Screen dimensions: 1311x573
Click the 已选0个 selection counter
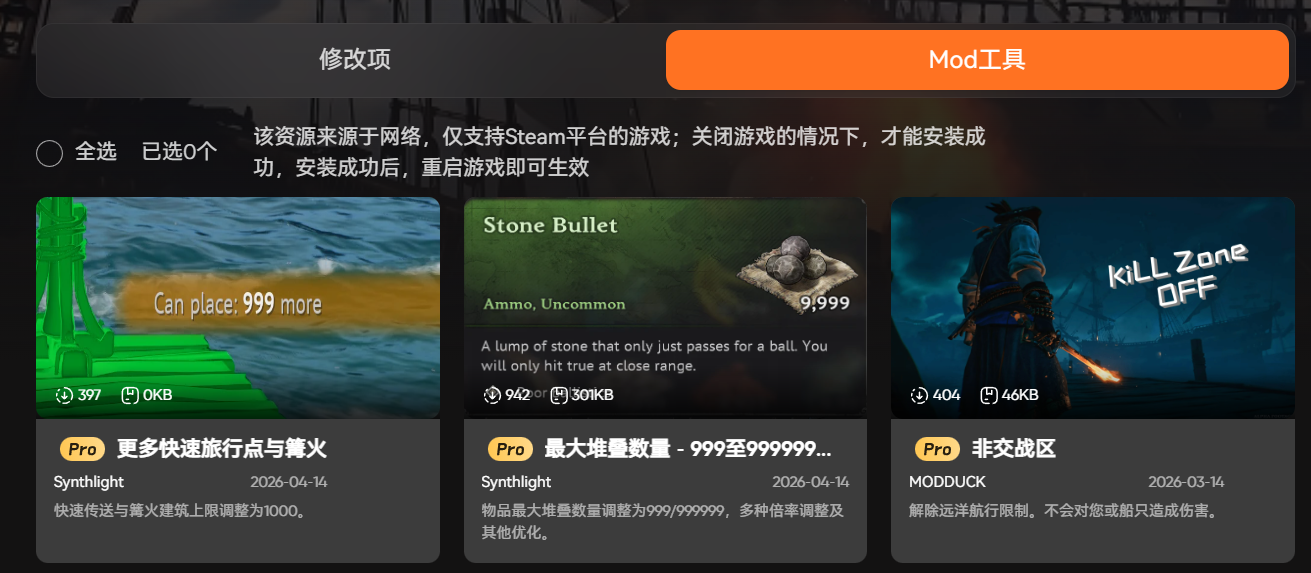point(179,152)
